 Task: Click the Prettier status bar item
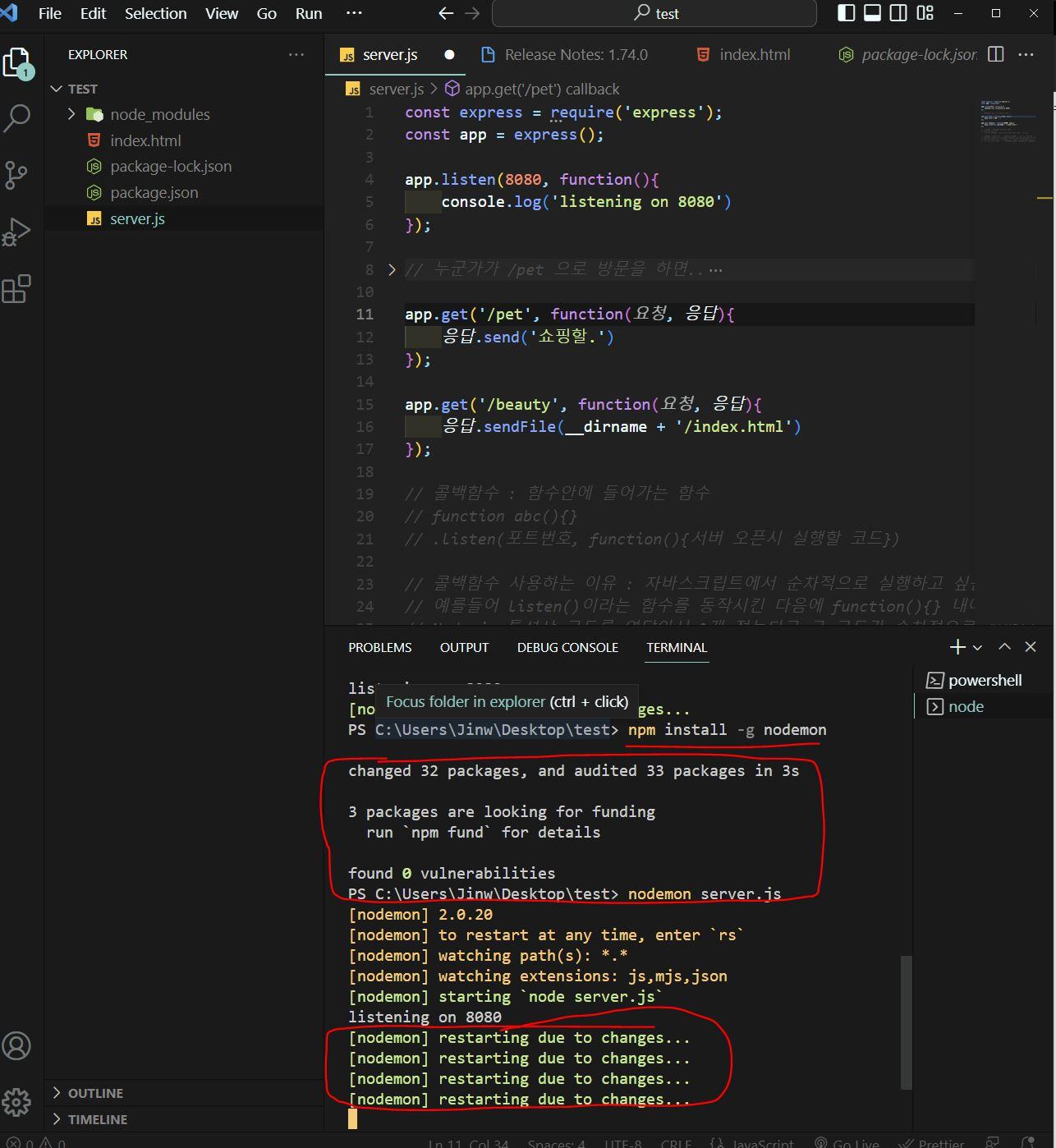point(931,1142)
